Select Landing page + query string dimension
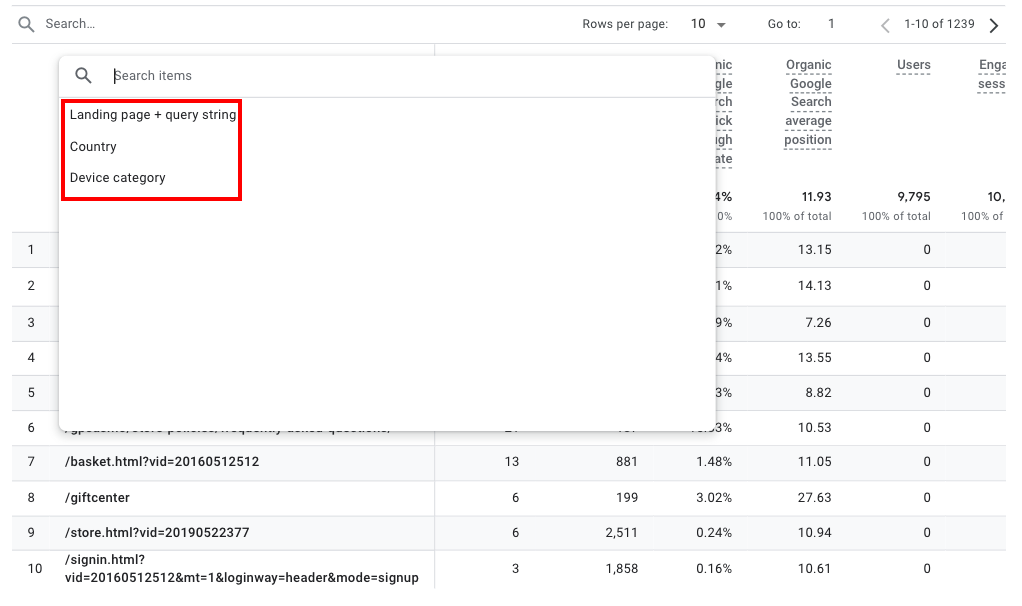The height and width of the screenshot is (606, 1022). tap(153, 115)
